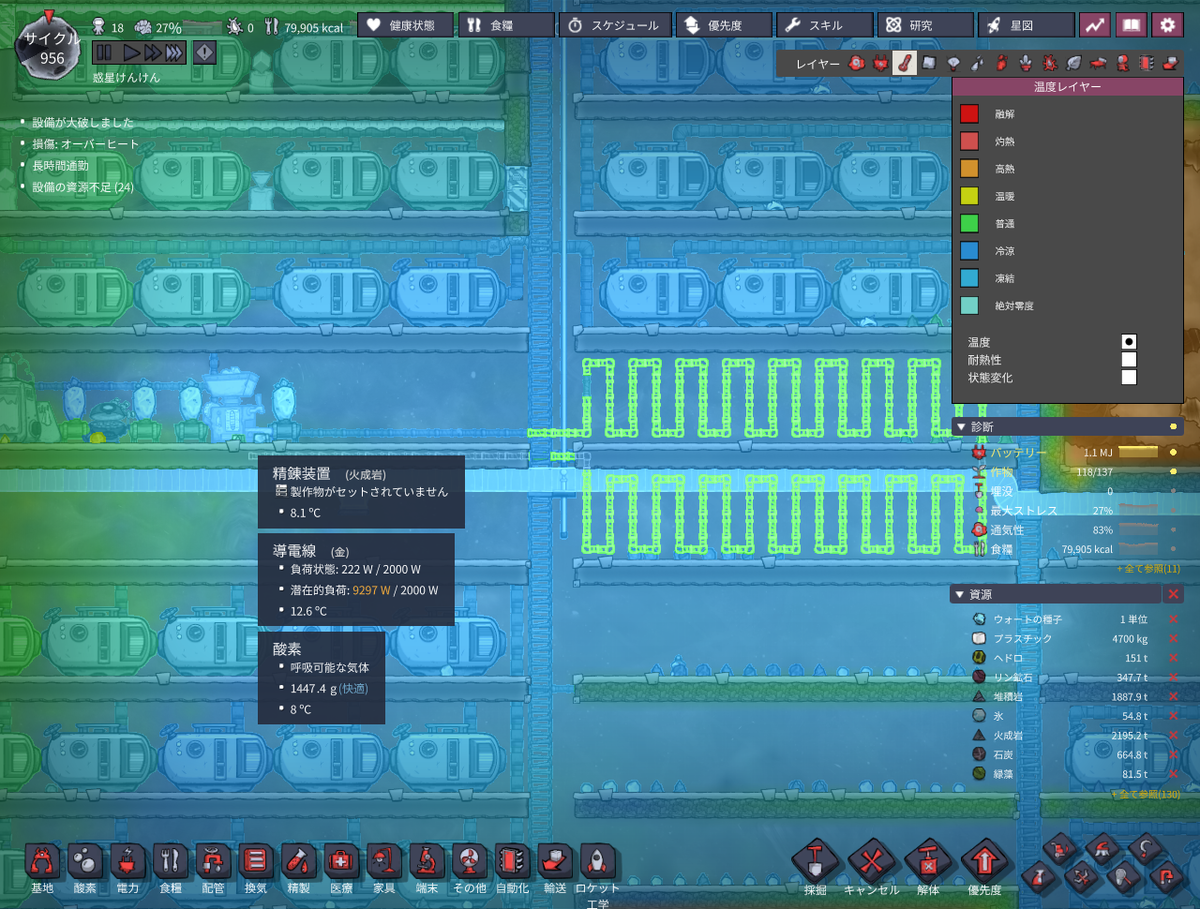This screenshot has width=1200, height=909.
Task: Open the 電力 build category
Action: 128,861
